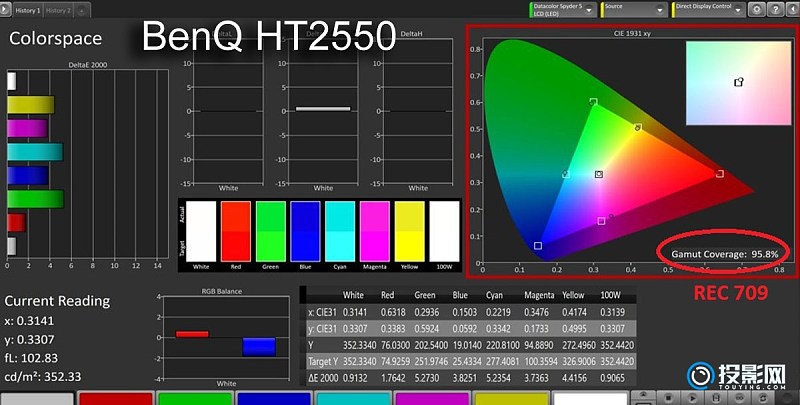Click the Blue actual/target comparison patch
The height and width of the screenshot is (405, 800).
tap(305, 232)
